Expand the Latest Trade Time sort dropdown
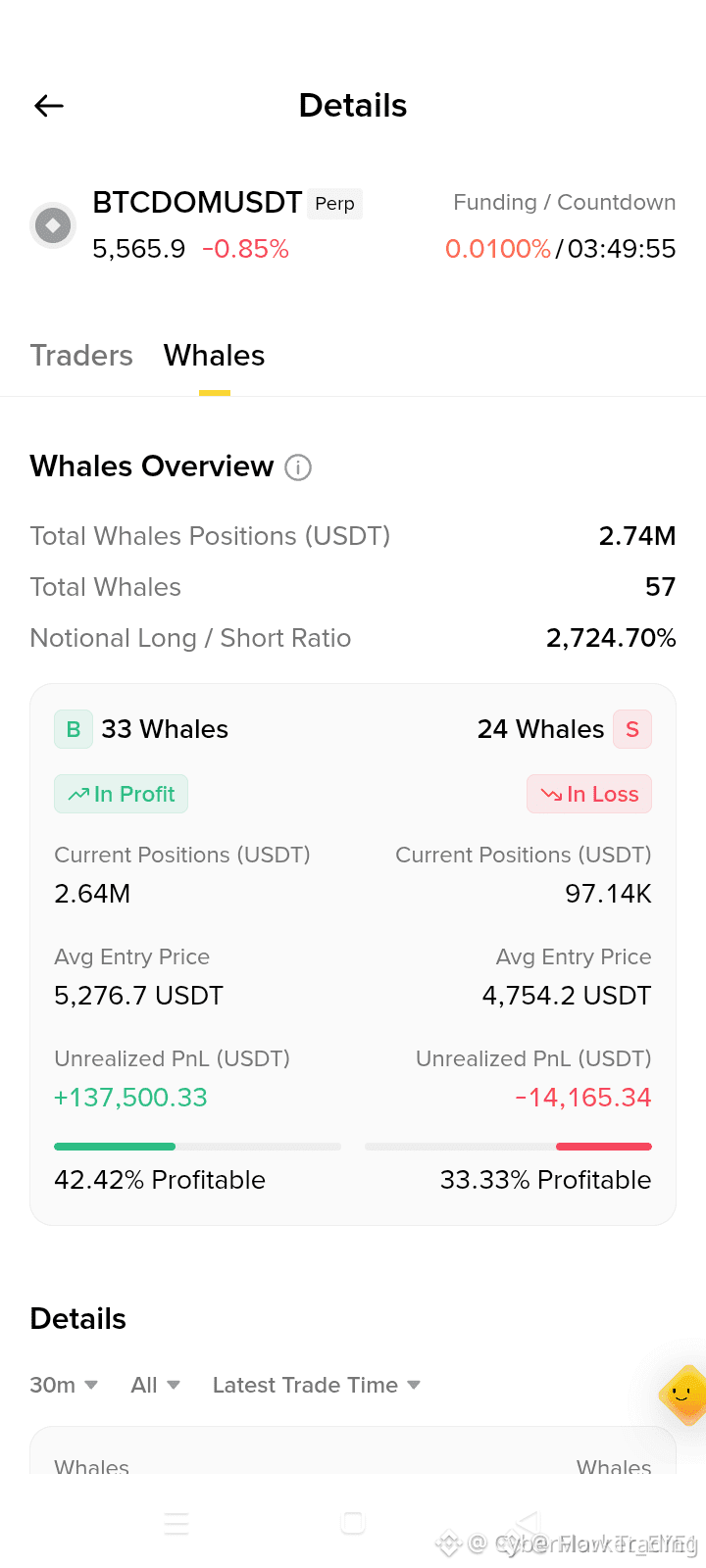Viewport: 706px width, 1568px height. pos(317,1385)
